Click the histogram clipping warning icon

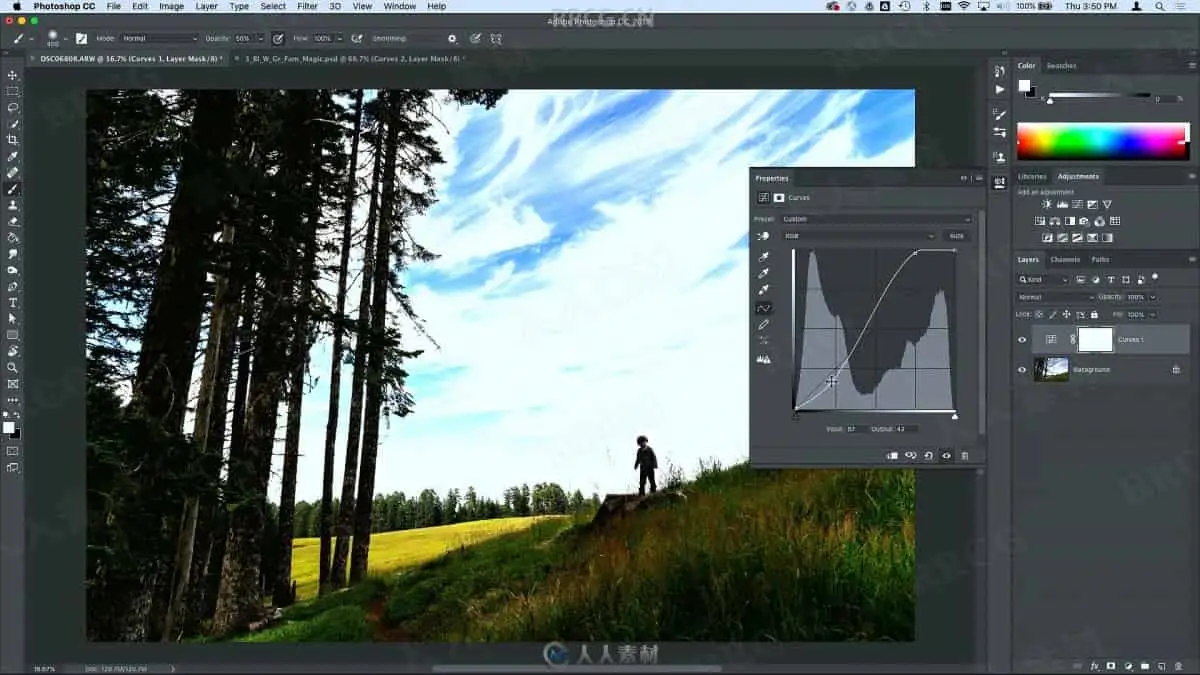764,358
